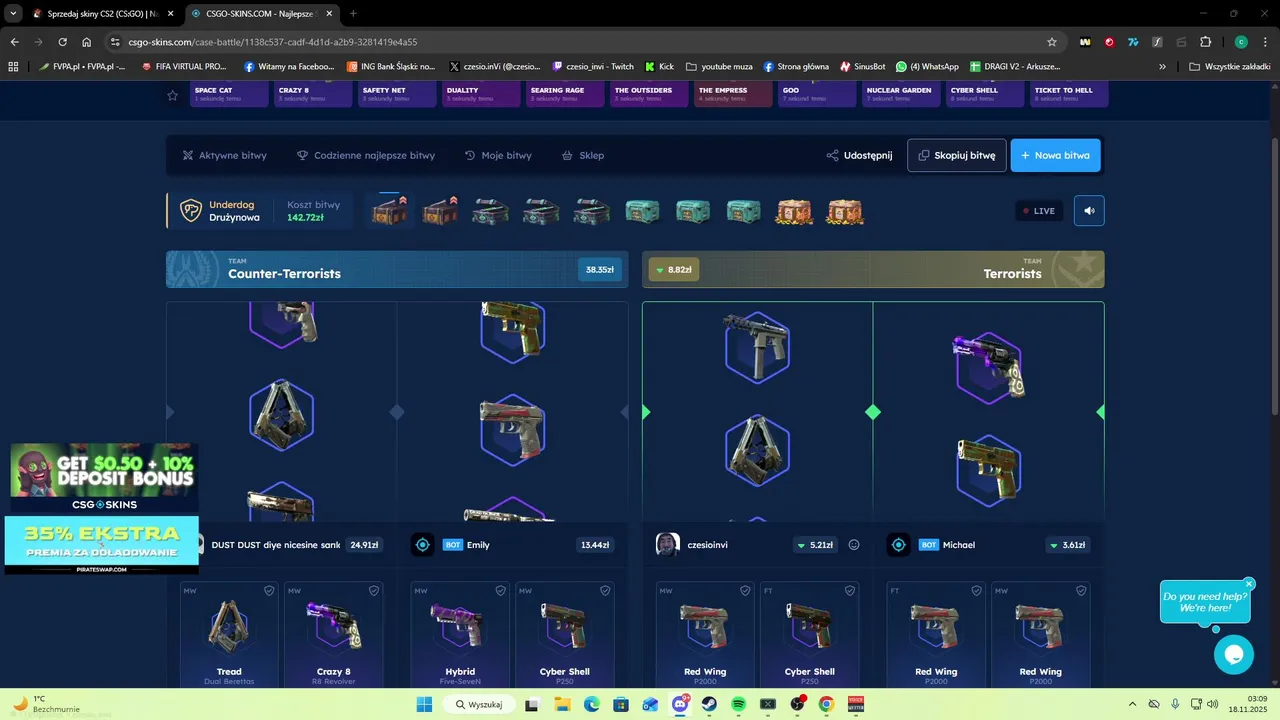The width and height of the screenshot is (1280, 720).
Task: Open Aktywne bitwy tab
Action: (224, 155)
